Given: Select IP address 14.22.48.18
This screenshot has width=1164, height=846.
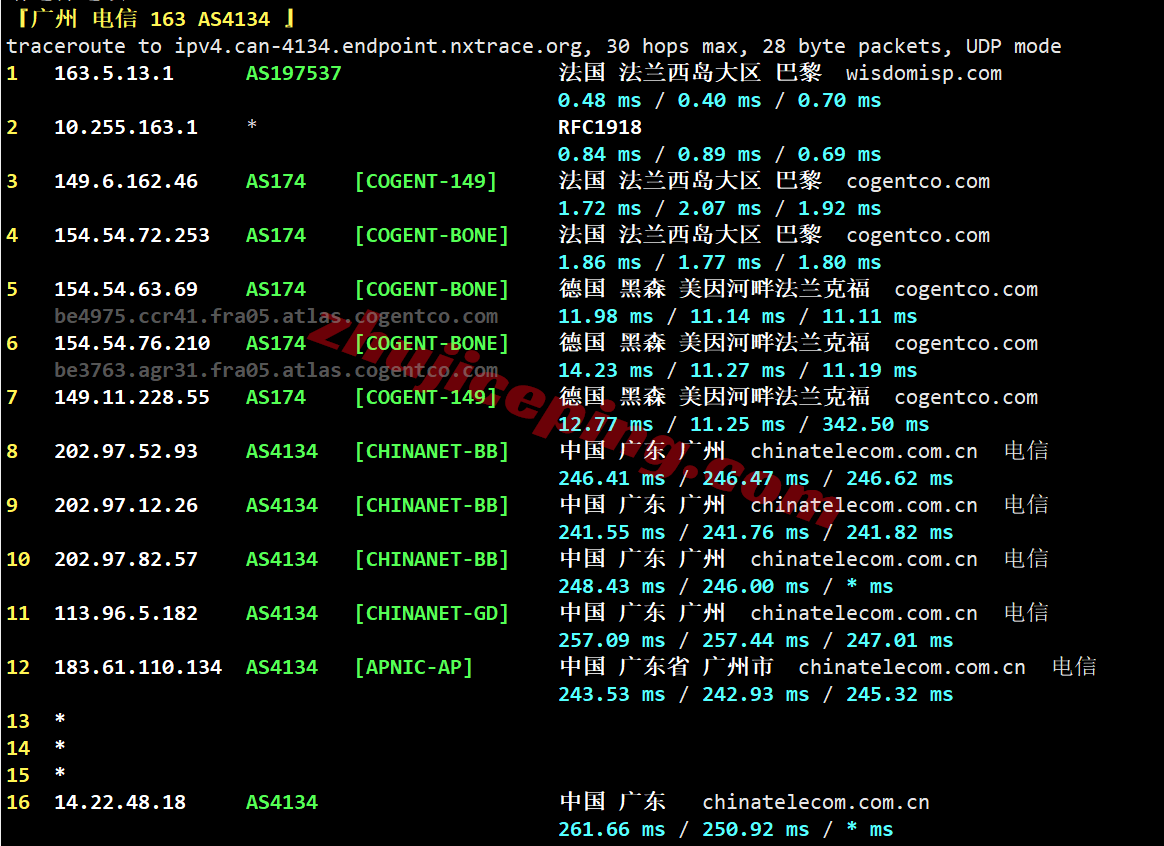Looking at the screenshot, I should (120, 803).
